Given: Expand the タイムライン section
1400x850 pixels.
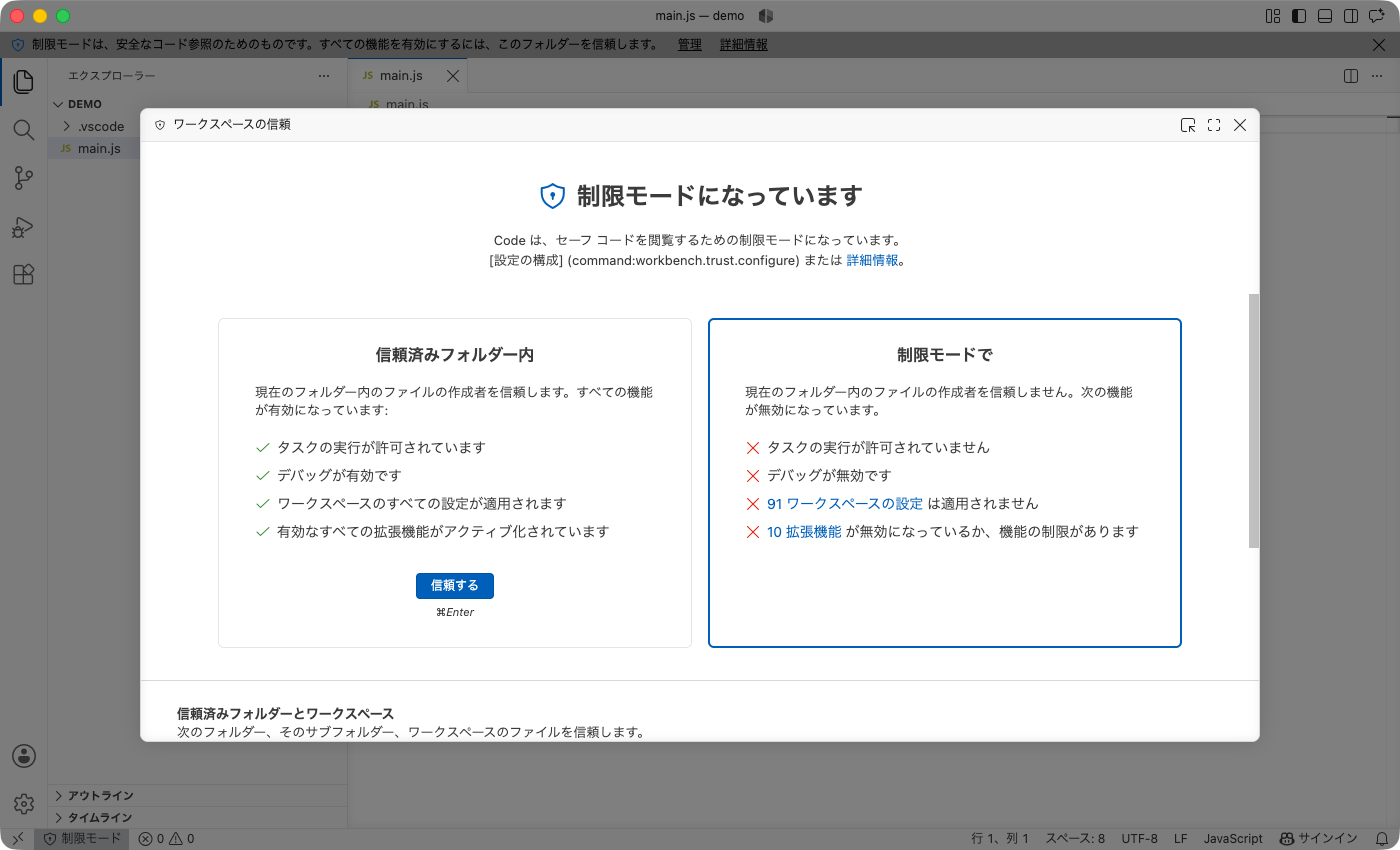Looking at the screenshot, I should pos(198,818).
